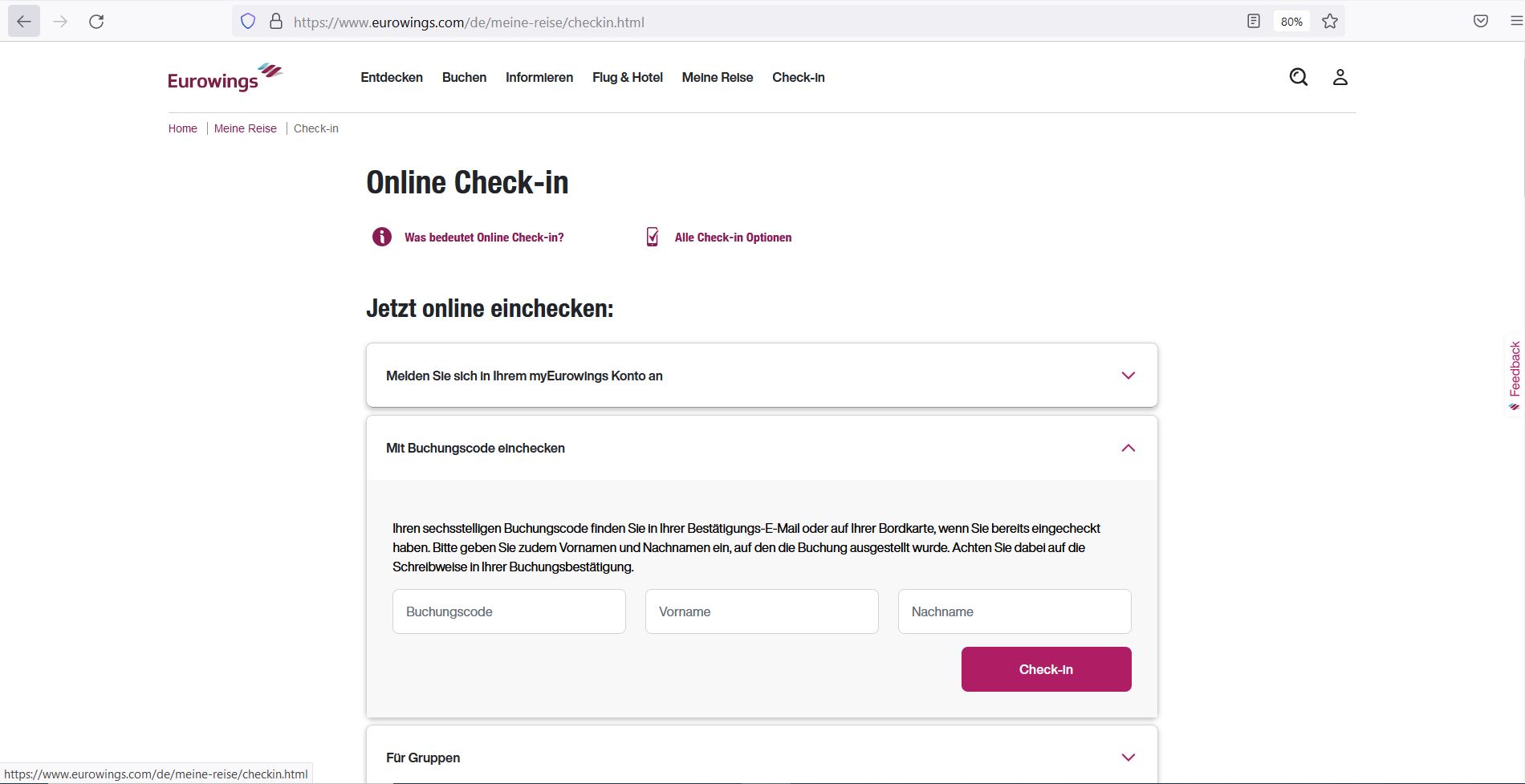The width and height of the screenshot is (1525, 784).
Task: Click the browser back arrow
Action: (24, 22)
